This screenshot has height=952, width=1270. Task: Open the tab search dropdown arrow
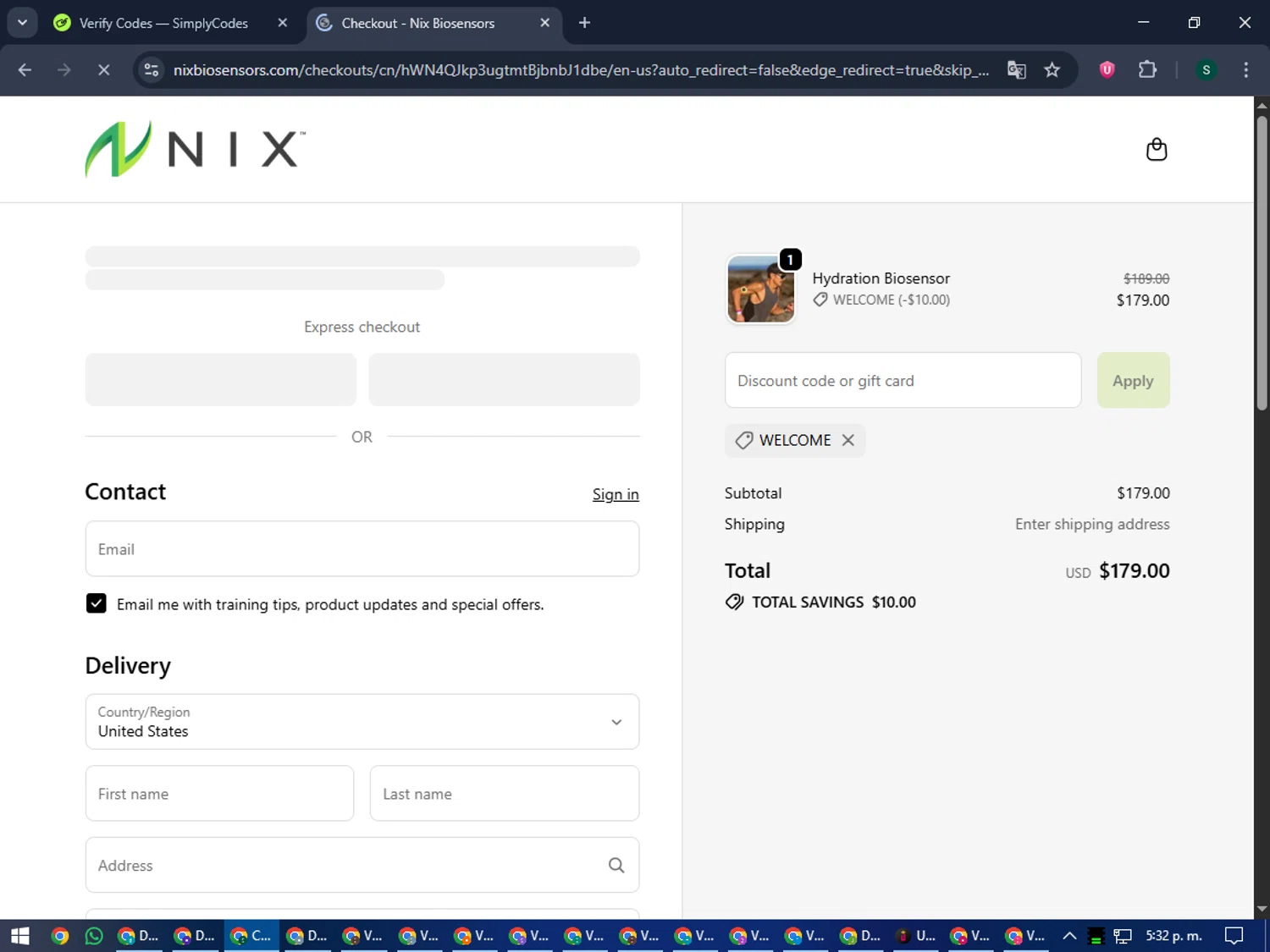(x=22, y=23)
